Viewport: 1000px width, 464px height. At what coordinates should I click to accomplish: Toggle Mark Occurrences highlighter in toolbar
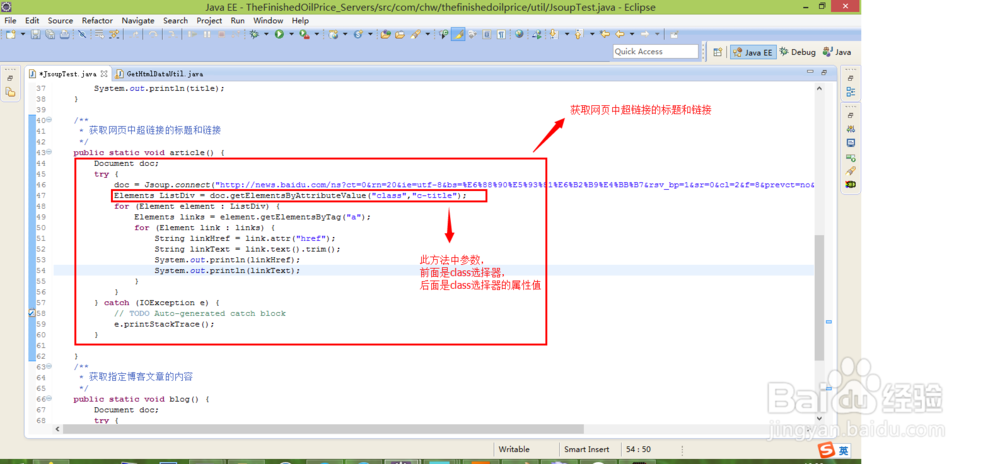458,34
